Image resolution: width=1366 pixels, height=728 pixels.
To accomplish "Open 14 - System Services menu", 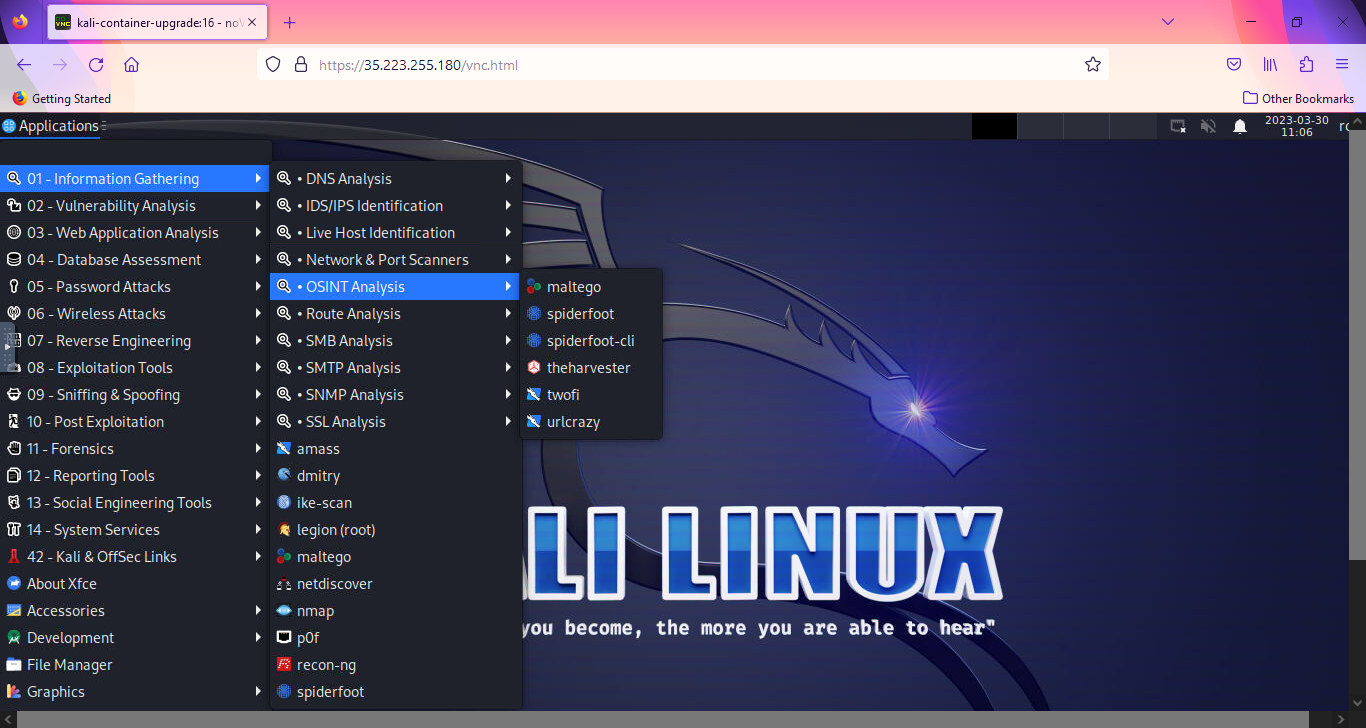I will (135, 530).
